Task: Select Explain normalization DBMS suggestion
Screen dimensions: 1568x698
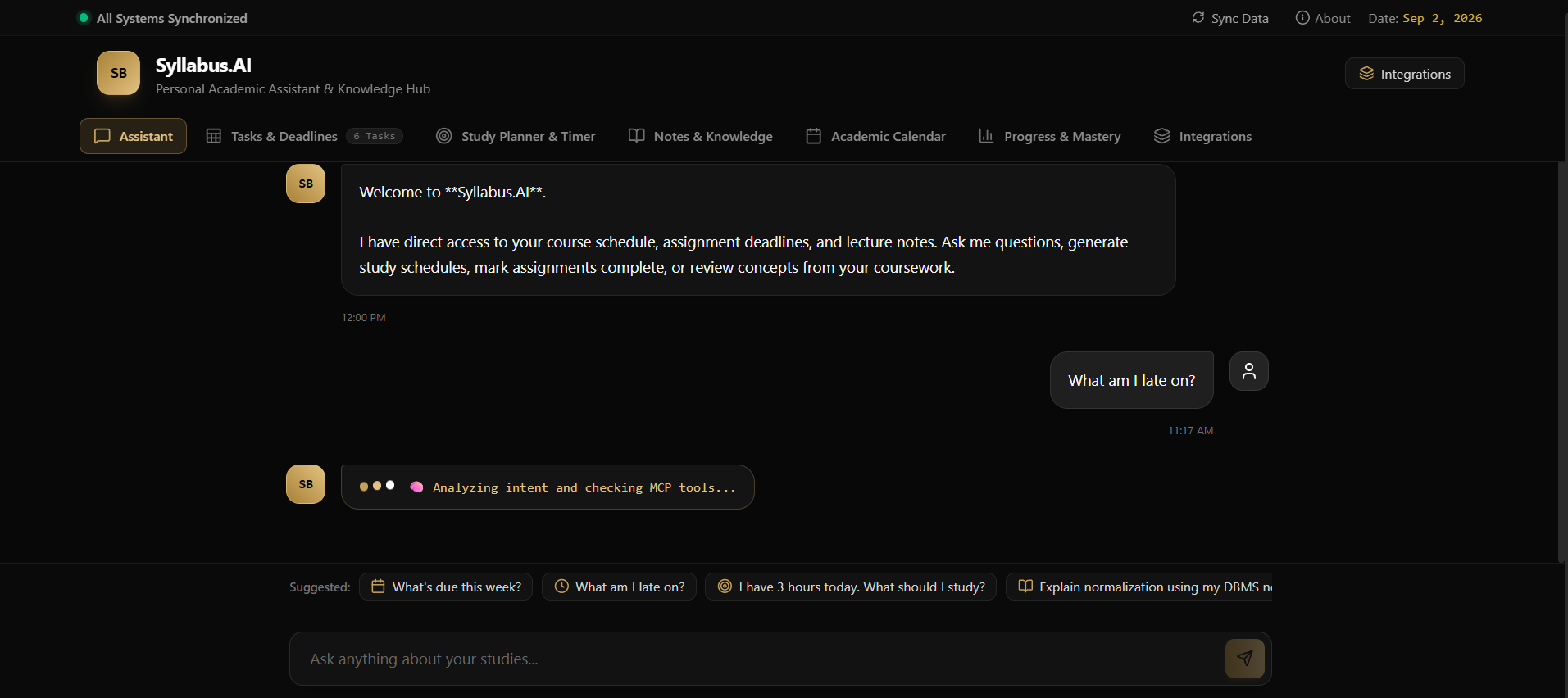Action: point(1139,587)
